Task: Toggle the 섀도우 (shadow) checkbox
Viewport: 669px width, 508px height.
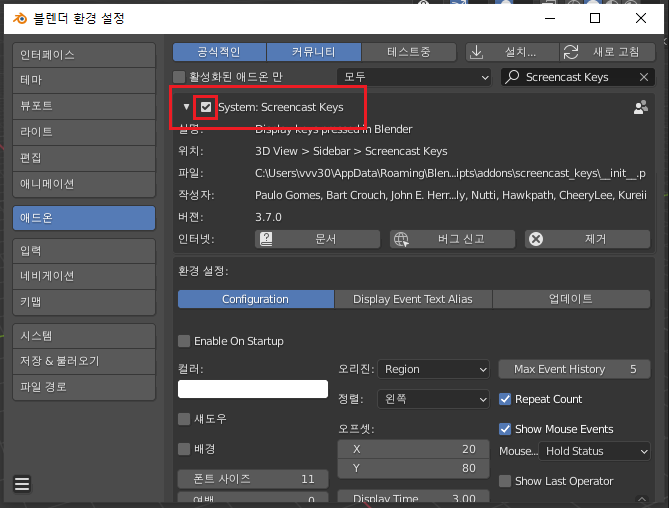Action: [184, 419]
